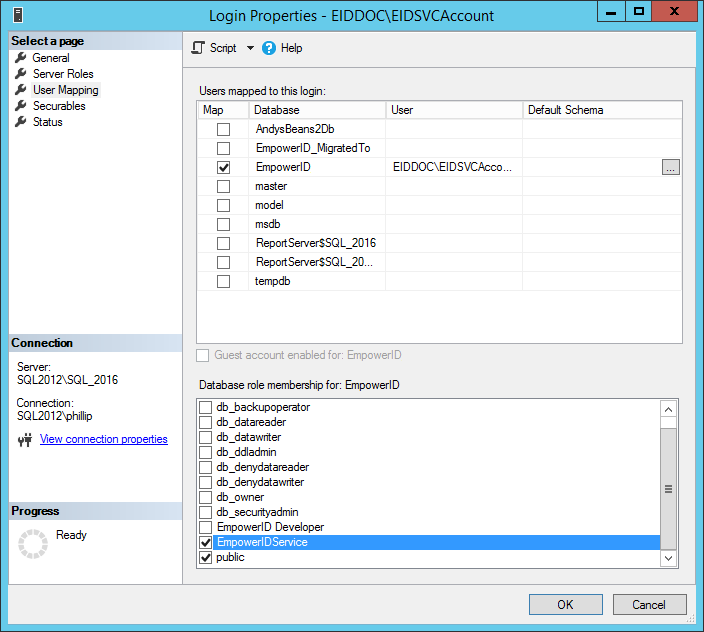The image size is (704, 632).
Task: Open the Server Roles page
Action: pyautogui.click(x=63, y=74)
